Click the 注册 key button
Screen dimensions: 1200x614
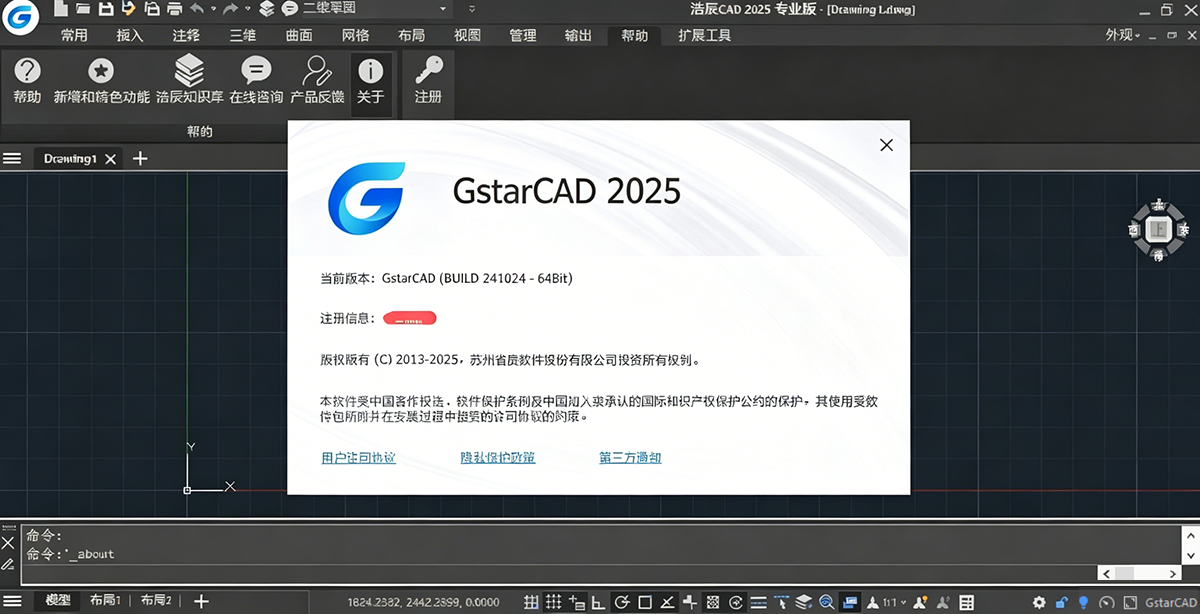tap(429, 80)
